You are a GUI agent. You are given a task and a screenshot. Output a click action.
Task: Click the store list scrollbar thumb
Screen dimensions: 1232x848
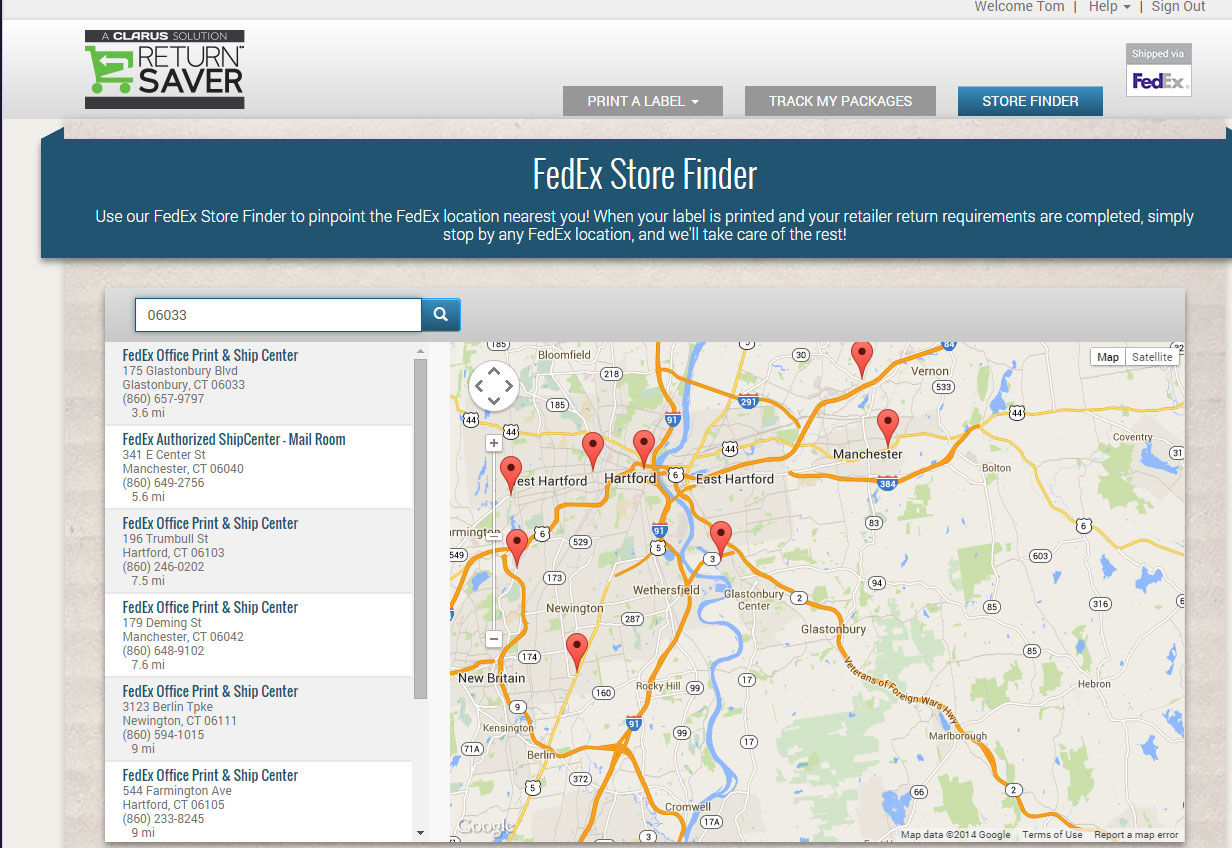click(420, 528)
